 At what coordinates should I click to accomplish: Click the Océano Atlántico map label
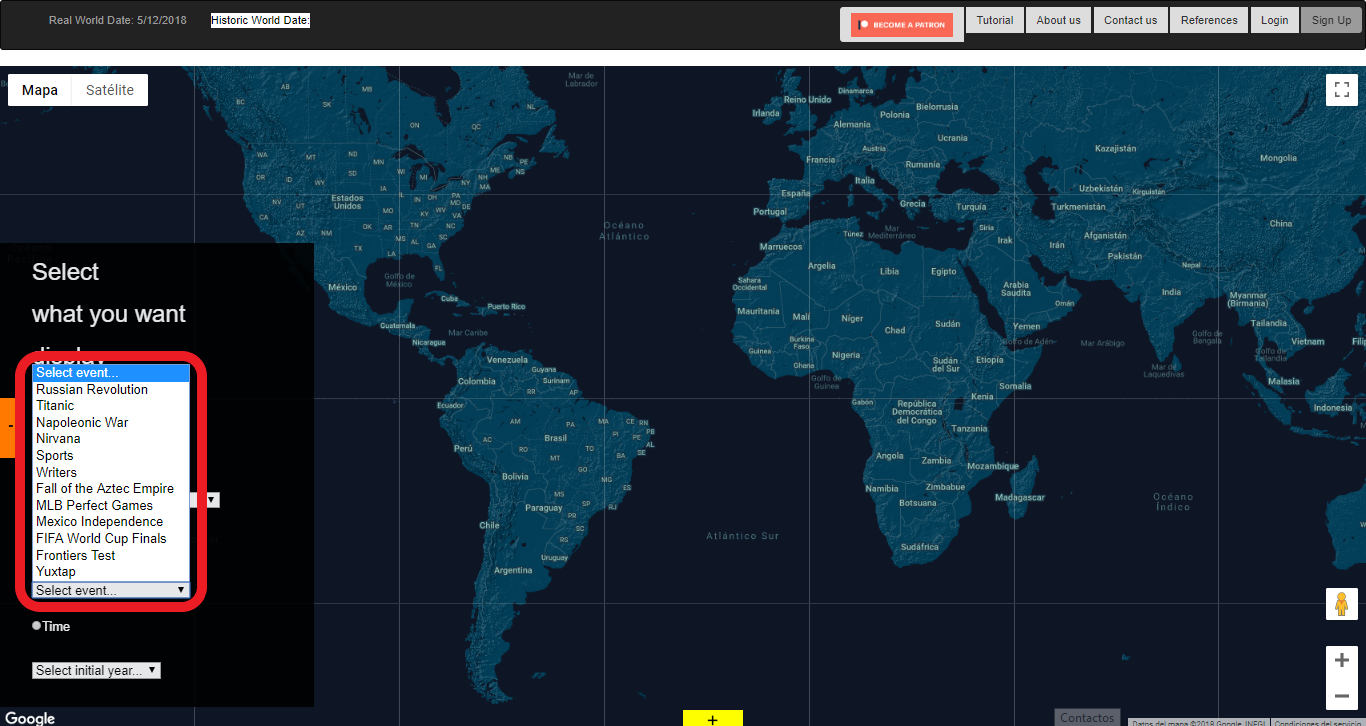point(624,231)
